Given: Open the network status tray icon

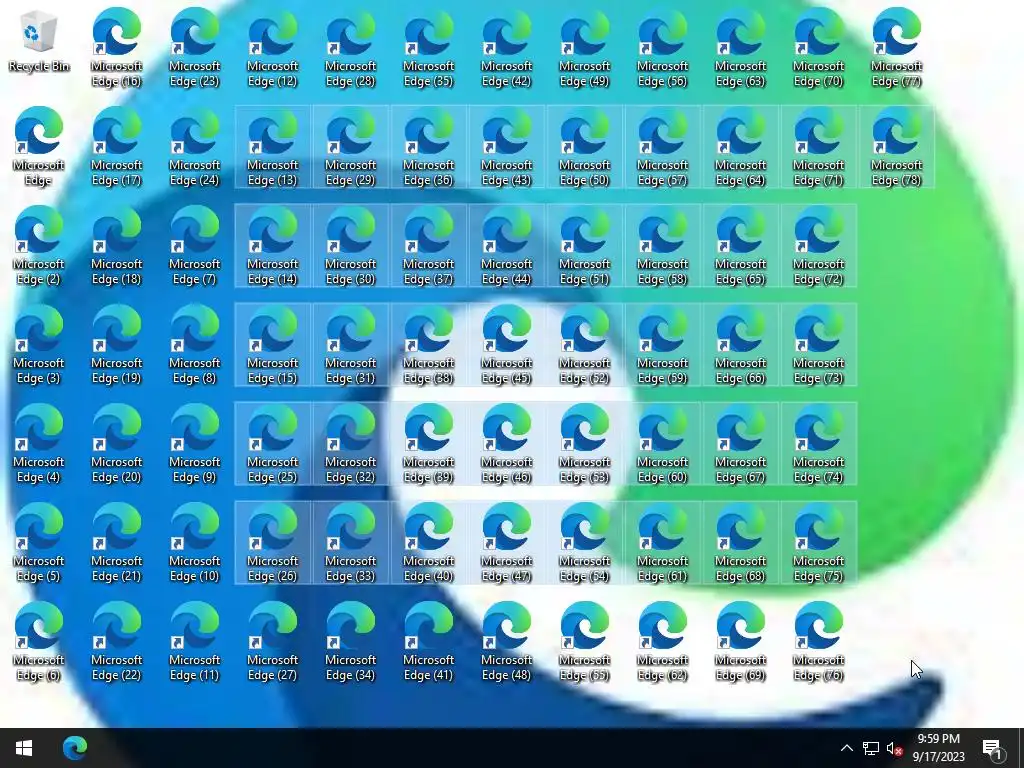Looking at the screenshot, I should [x=871, y=748].
